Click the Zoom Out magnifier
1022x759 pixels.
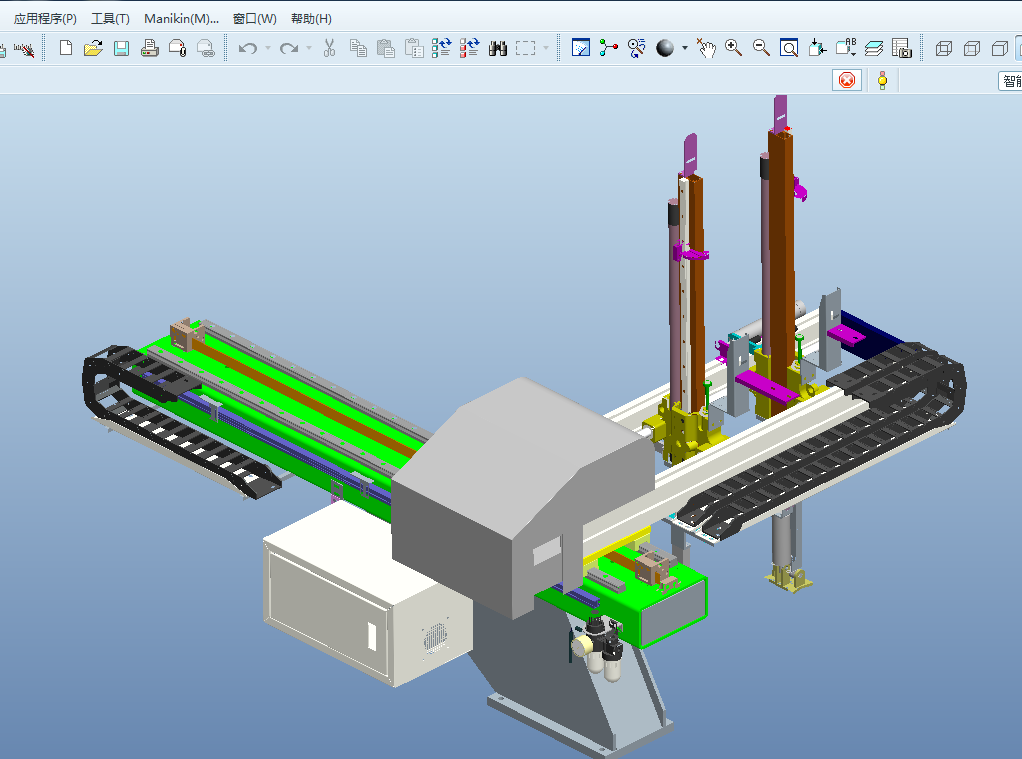tap(761, 48)
